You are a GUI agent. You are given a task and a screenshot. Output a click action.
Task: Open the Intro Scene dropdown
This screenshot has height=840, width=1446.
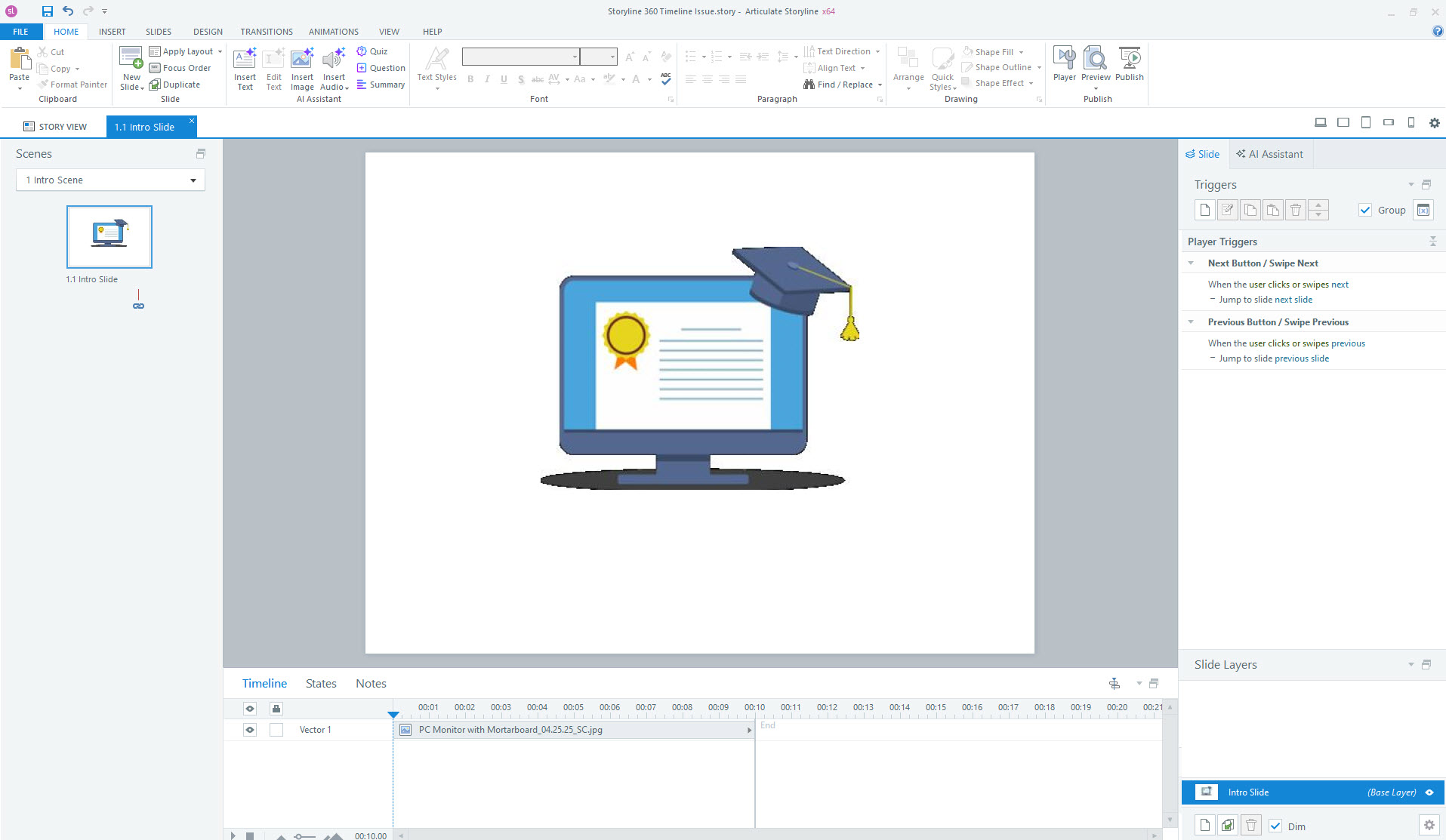pyautogui.click(x=110, y=180)
